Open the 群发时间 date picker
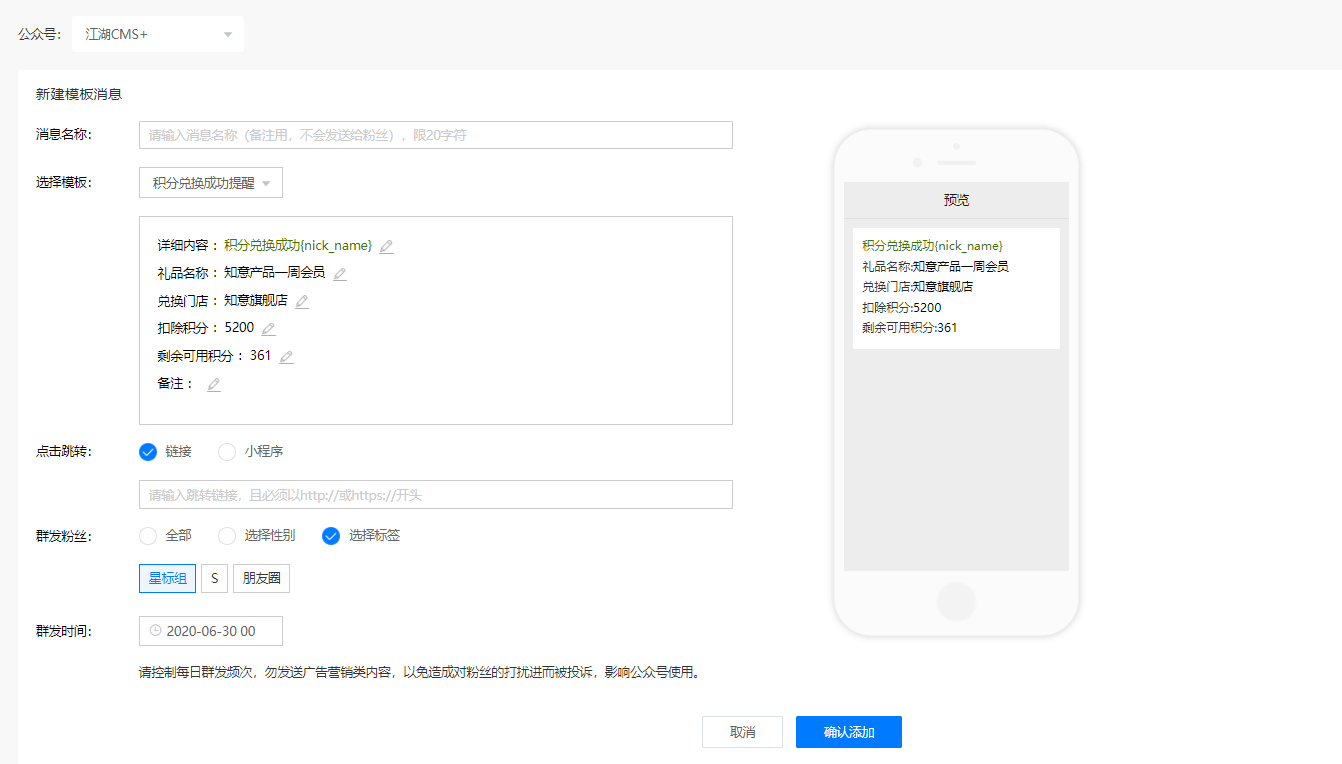The width and height of the screenshot is (1342, 764). tap(211, 631)
